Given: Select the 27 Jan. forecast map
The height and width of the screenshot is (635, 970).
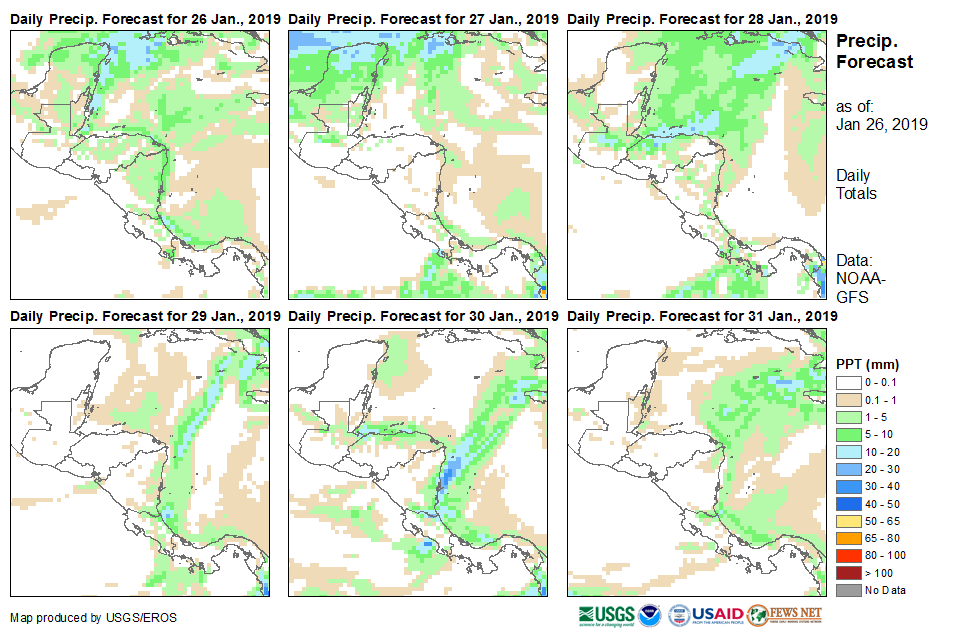Looking at the screenshot, I should [418, 164].
